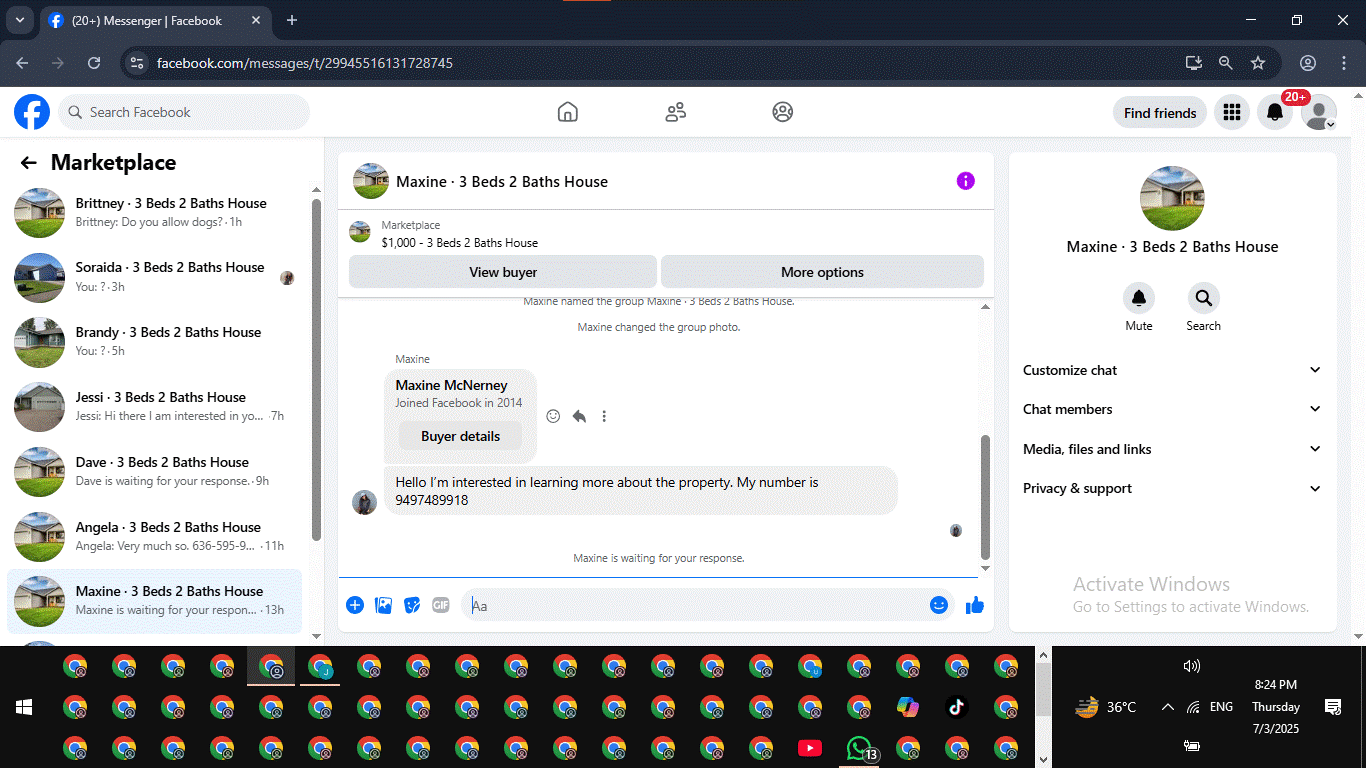Open more options dots beside message
This screenshot has width=1366, height=768.
click(x=604, y=416)
